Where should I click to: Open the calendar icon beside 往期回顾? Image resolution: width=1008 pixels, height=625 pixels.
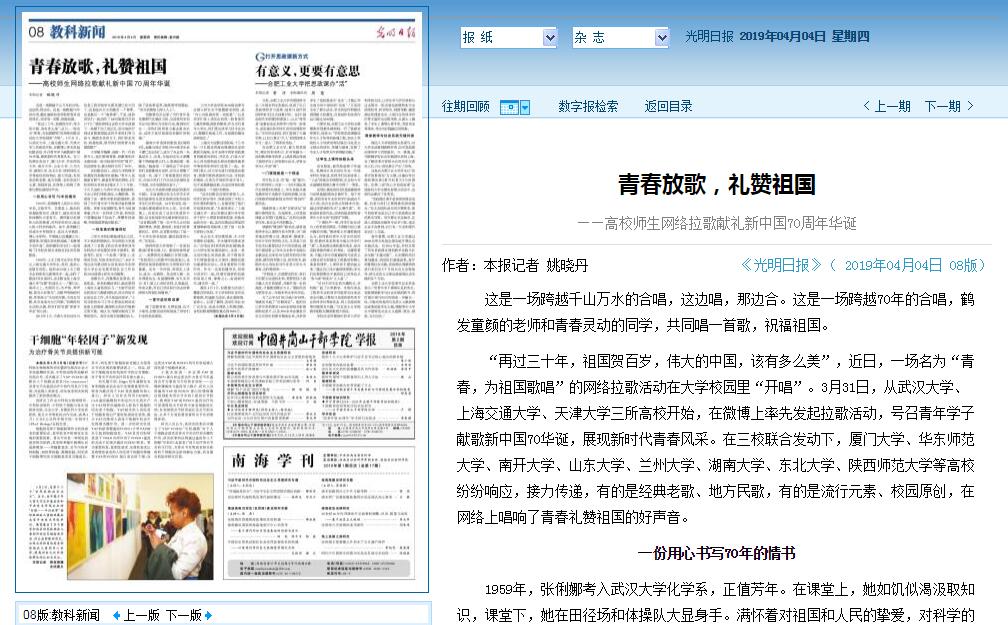509,107
